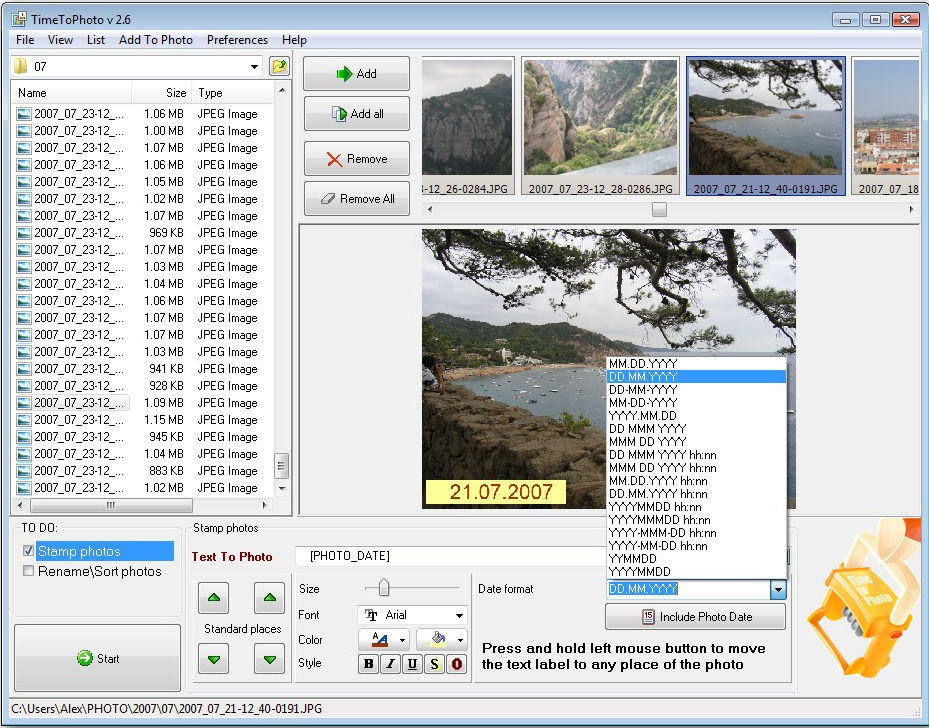Select the YYYY.MM.DD date format option
929x728 pixels.
[x=643, y=415]
